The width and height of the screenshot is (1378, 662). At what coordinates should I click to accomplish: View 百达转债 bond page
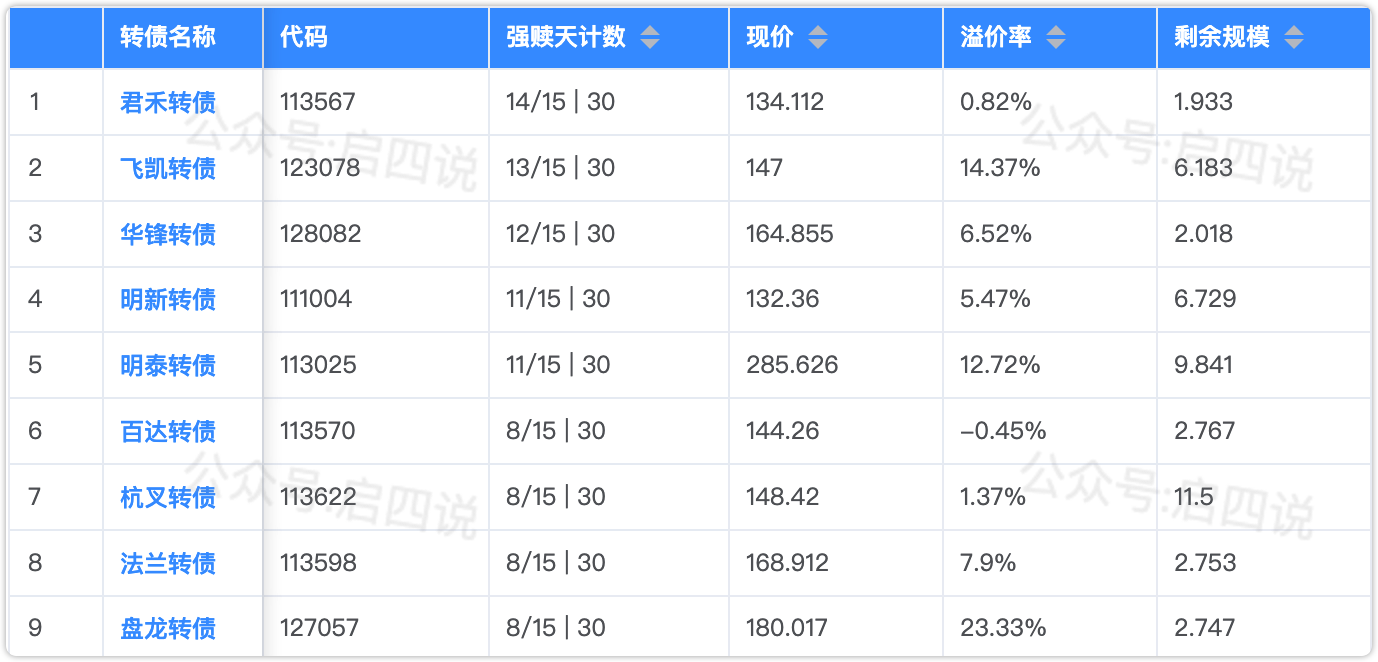point(168,431)
